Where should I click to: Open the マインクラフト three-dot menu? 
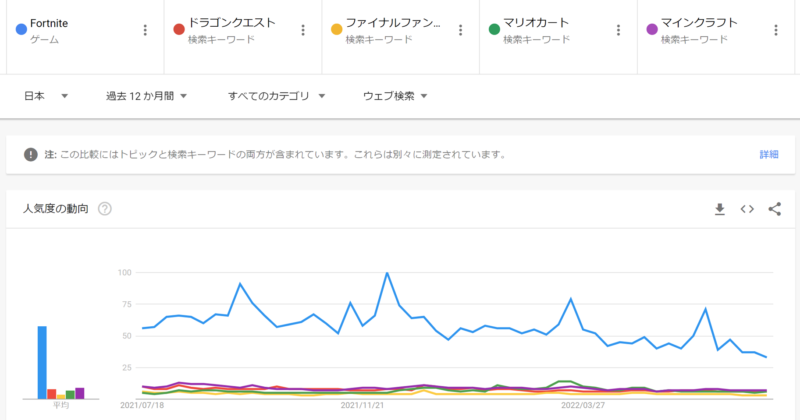pos(777,30)
